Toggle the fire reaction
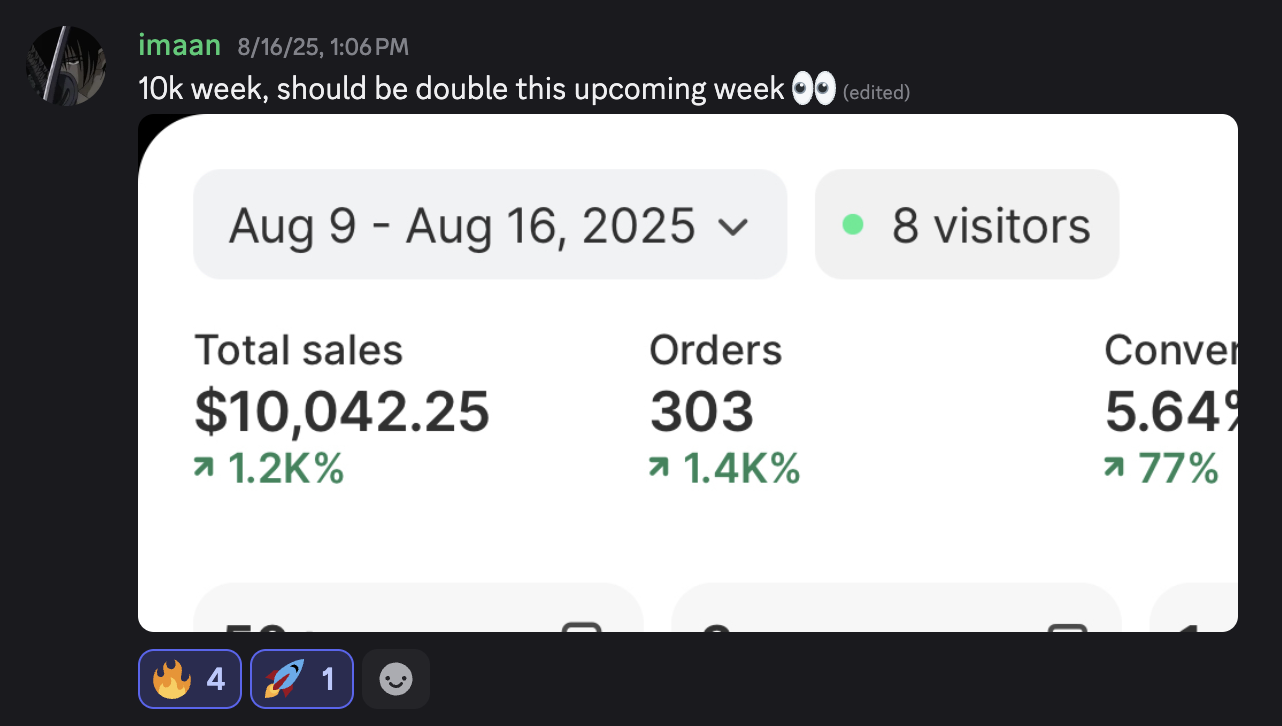 click(189, 679)
